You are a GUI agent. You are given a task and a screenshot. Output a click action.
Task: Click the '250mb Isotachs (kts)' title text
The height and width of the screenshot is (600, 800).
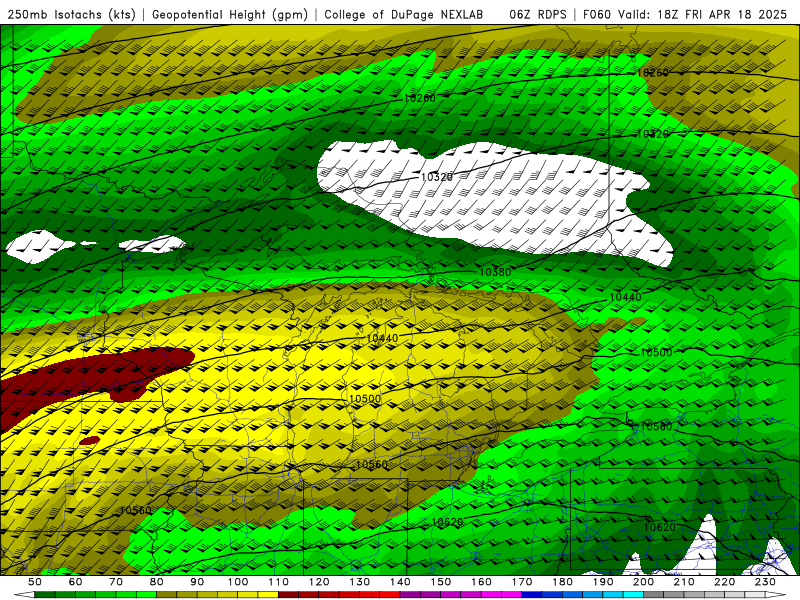point(72,15)
